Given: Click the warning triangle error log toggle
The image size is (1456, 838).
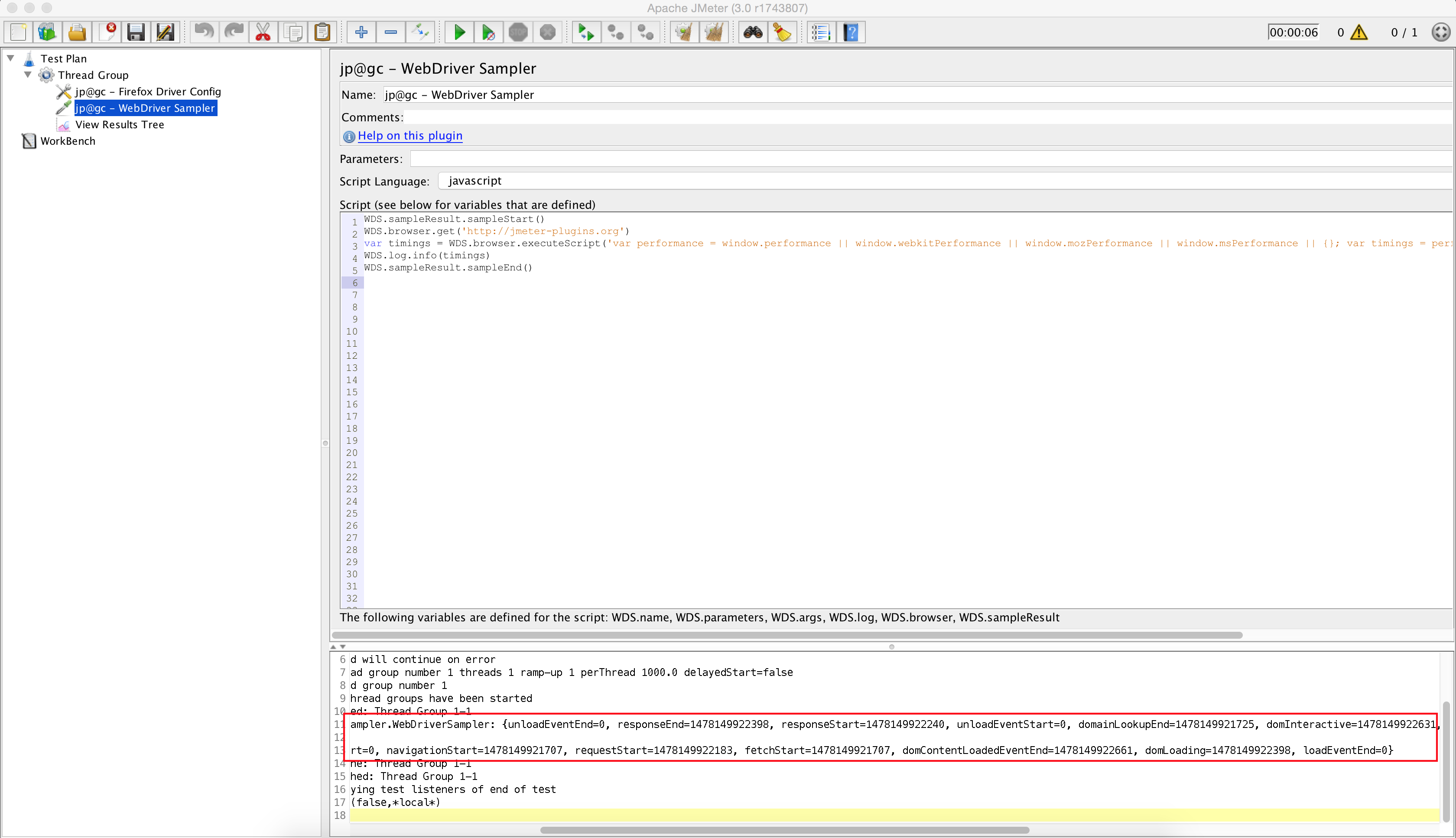Looking at the screenshot, I should click(1359, 32).
